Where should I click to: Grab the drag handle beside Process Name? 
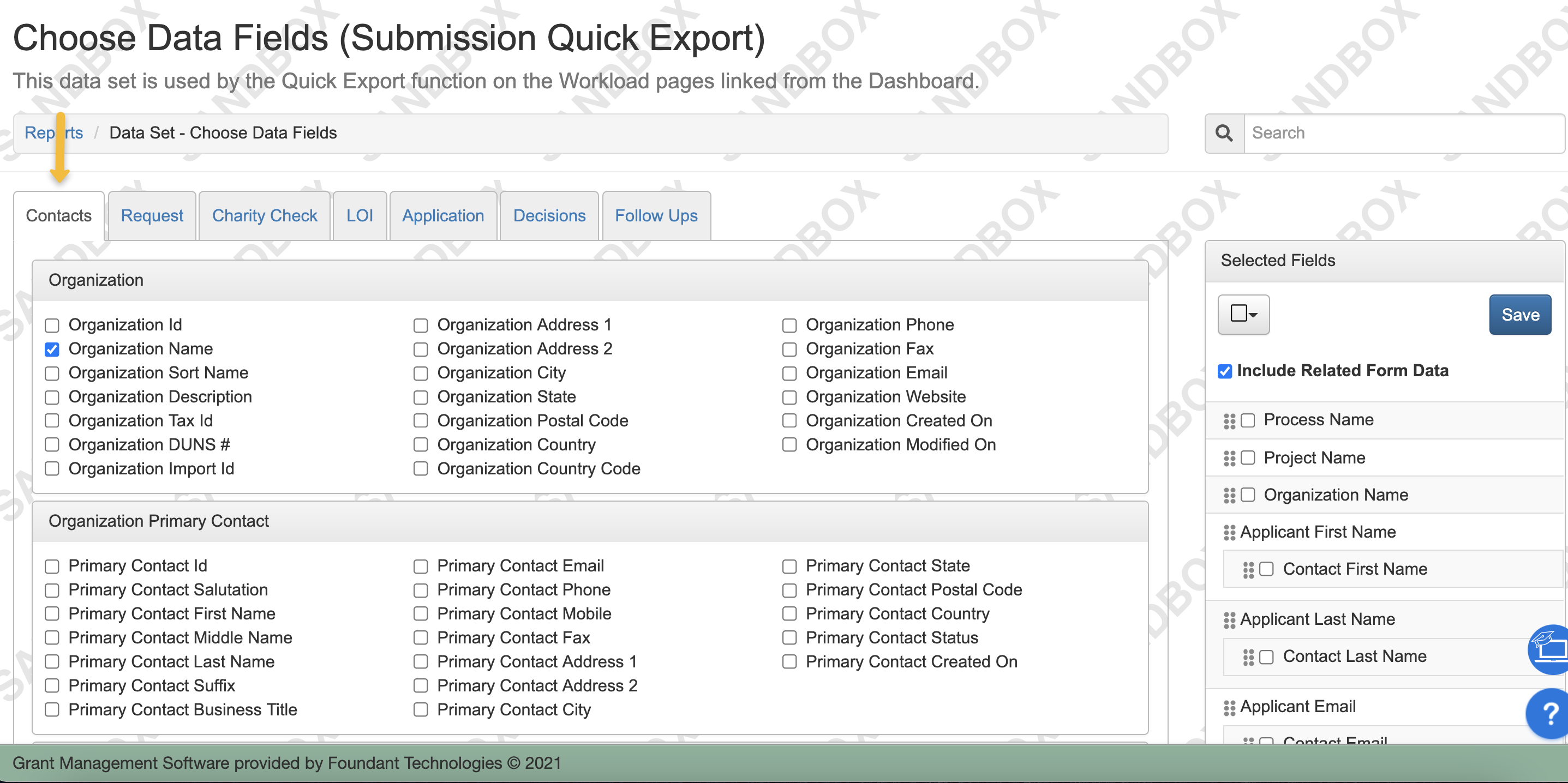pos(1229,420)
